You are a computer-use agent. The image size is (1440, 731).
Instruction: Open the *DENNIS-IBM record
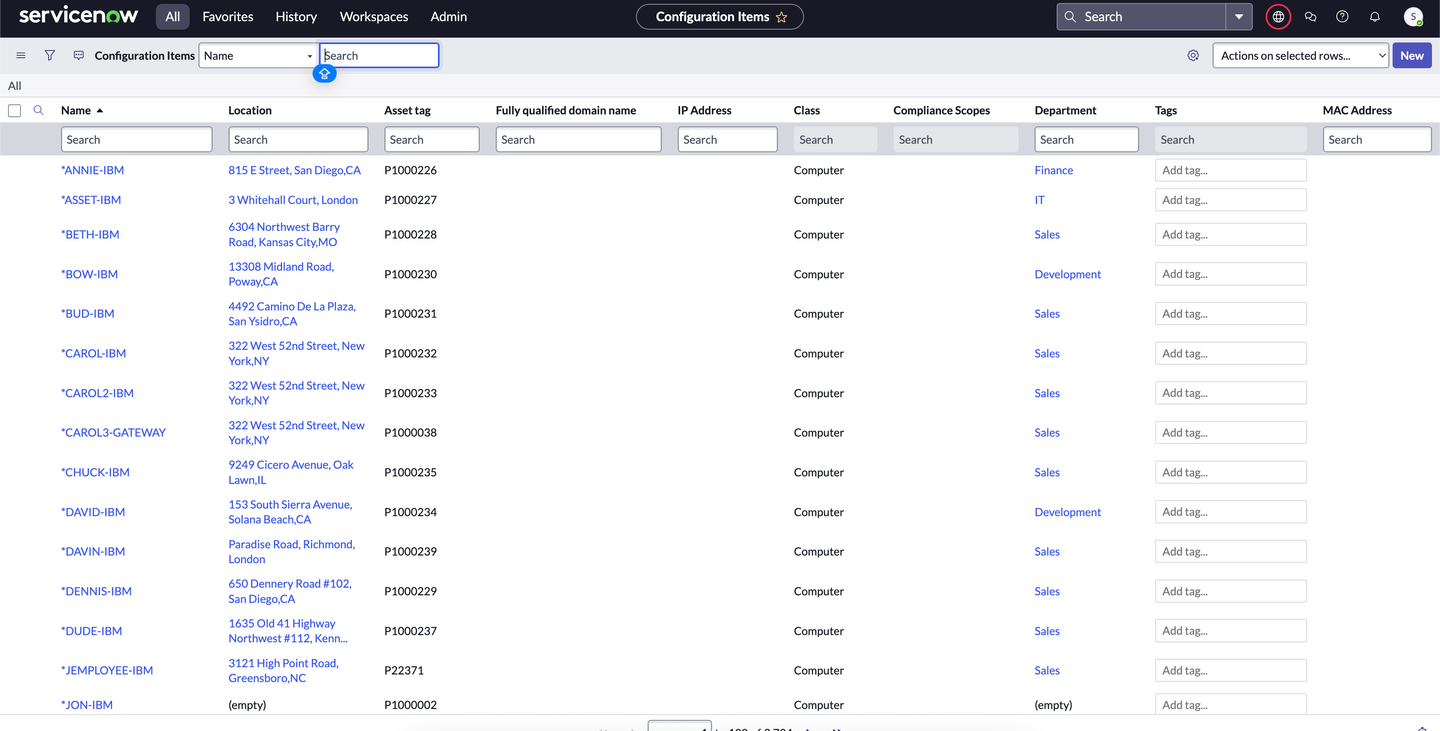[x=96, y=592]
